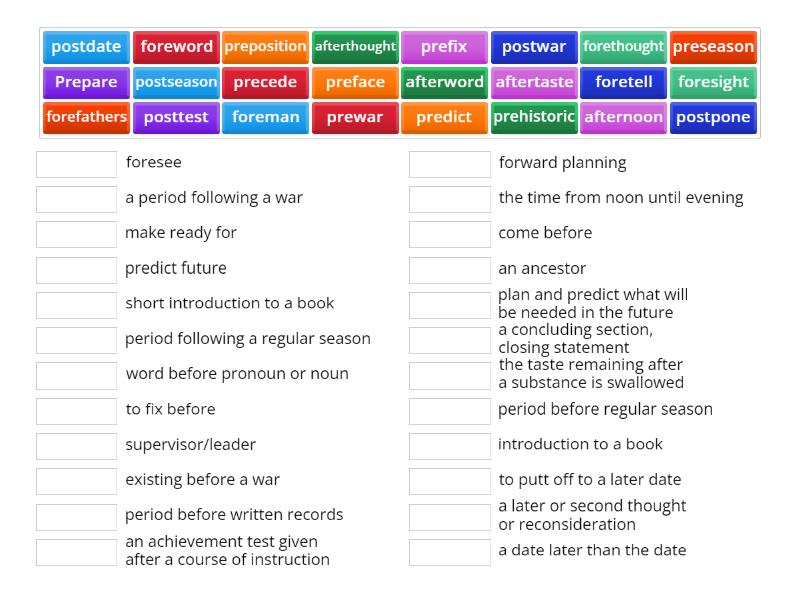Click the slot next to "supervisor/leader"
Viewport: 800px width, 600px height.
pyautogui.click(x=75, y=446)
